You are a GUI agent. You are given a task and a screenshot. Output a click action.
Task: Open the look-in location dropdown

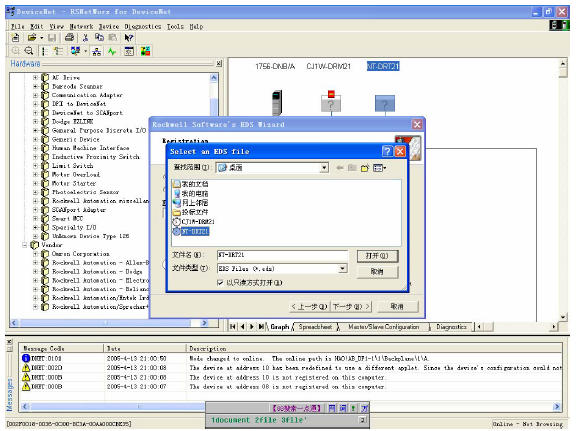[x=324, y=168]
